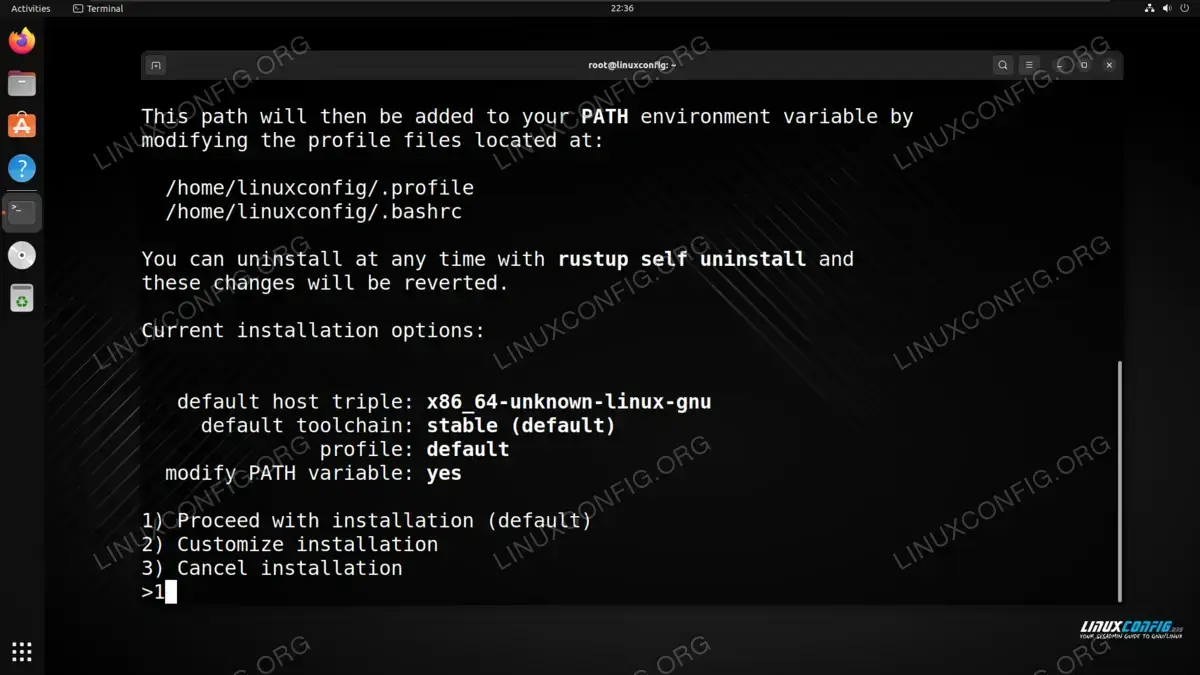Open Firefox from the dock
This screenshot has width=1200, height=675.
coord(22,41)
